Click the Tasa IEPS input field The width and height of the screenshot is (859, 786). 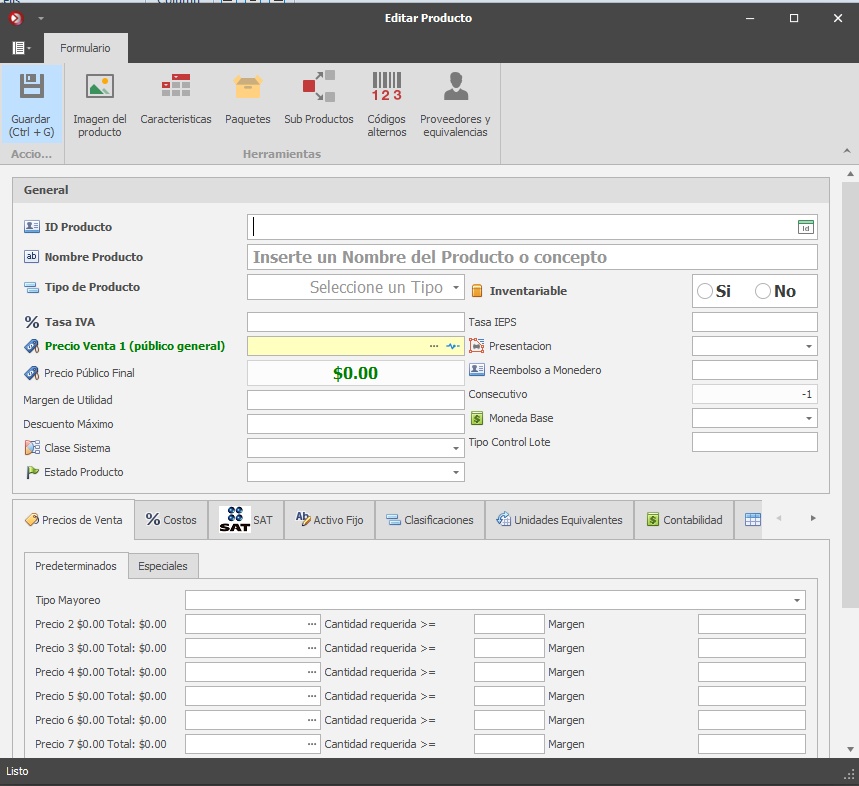(x=754, y=322)
